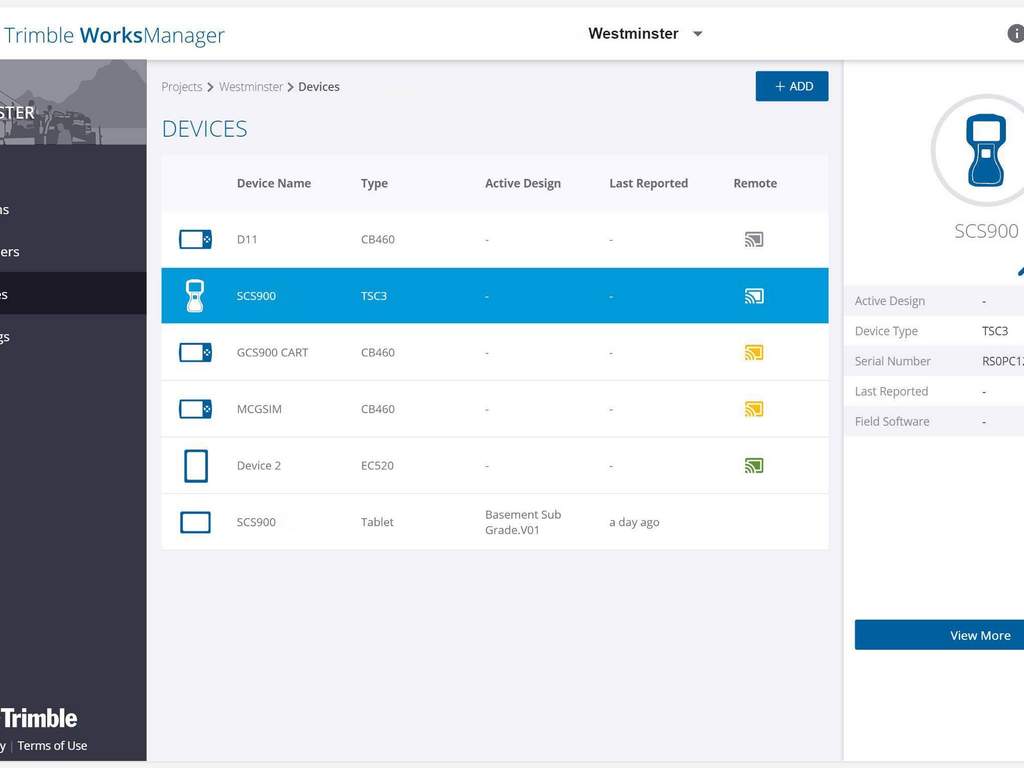Click the Type column header
1024x768 pixels.
pos(374,184)
